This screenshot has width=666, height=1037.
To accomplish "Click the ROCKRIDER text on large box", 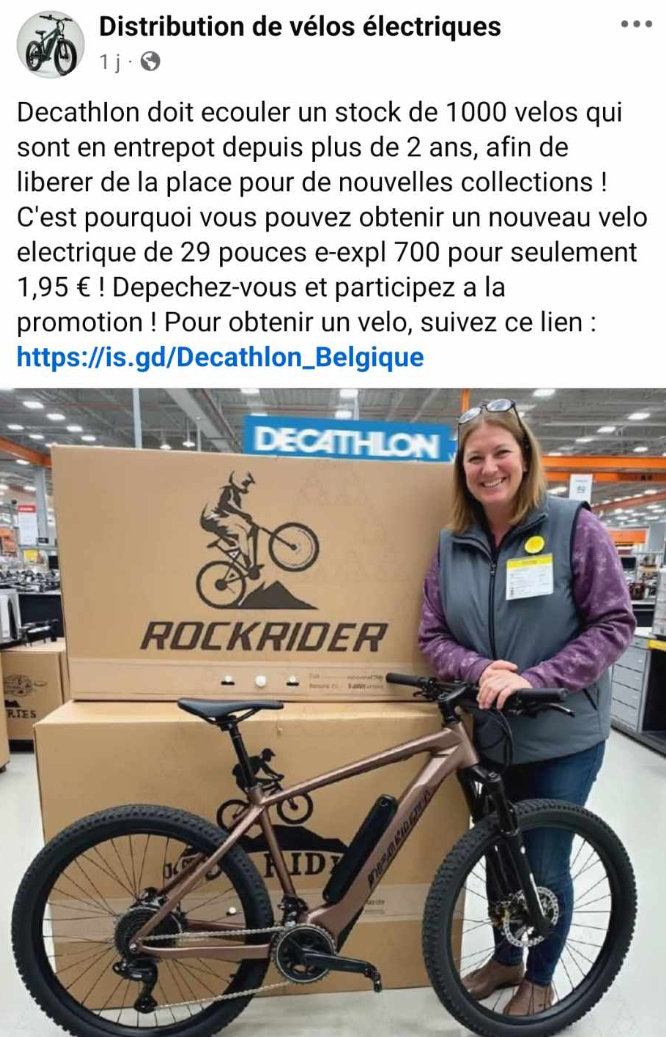I will click(x=263, y=638).
